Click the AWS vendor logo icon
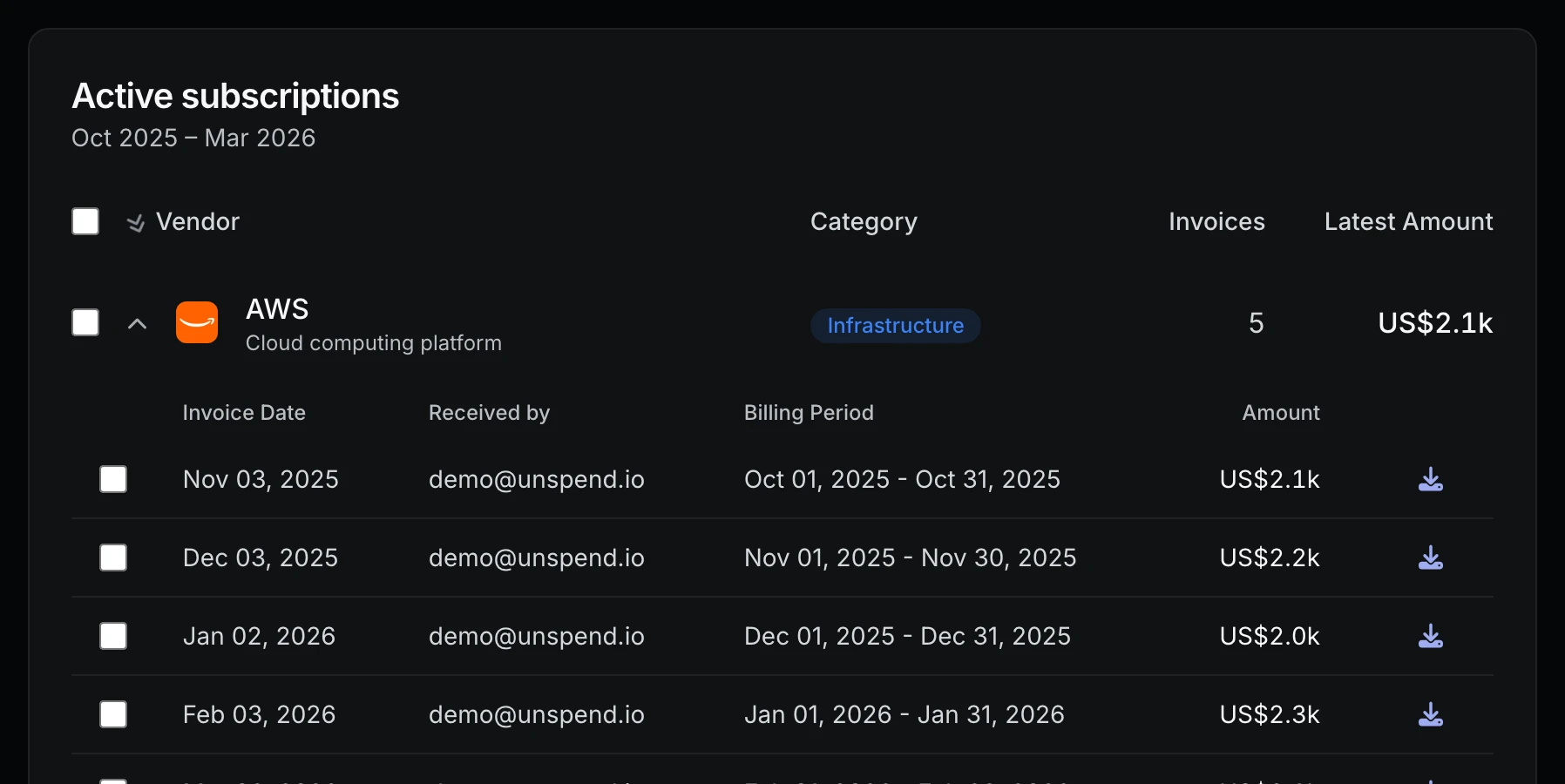Screen dimensions: 1565x784 pos(197,322)
